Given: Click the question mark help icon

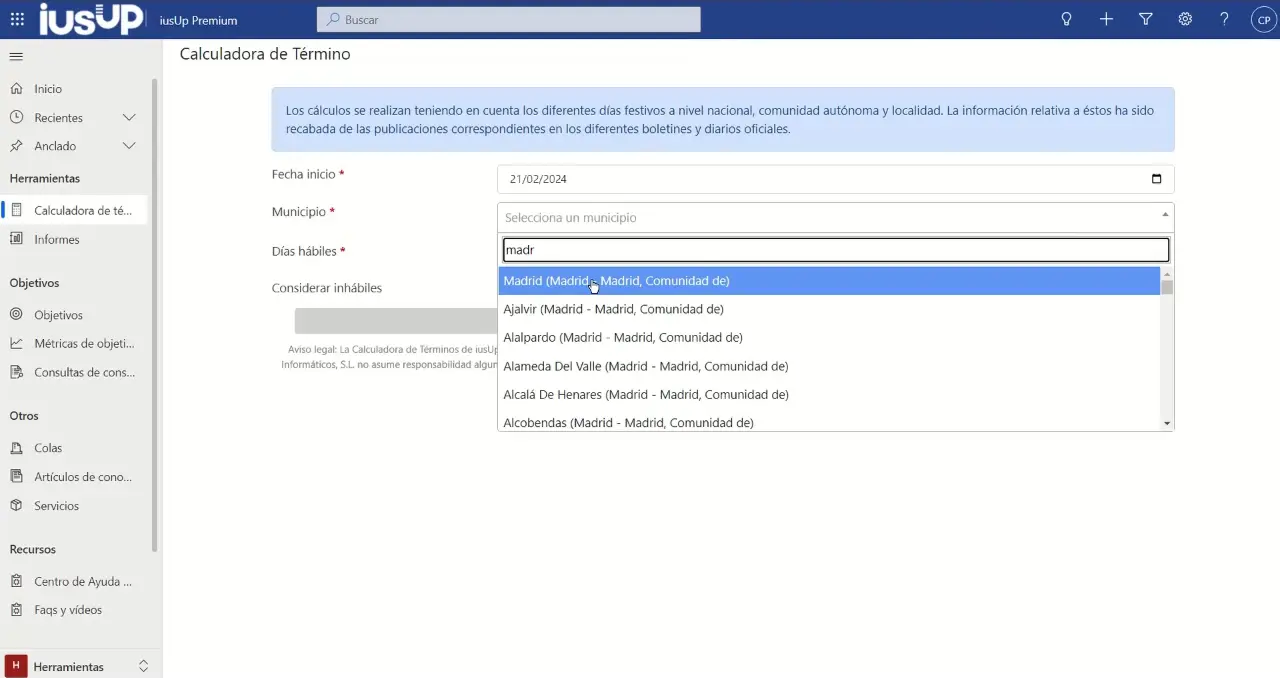Looking at the screenshot, I should click(x=1224, y=19).
